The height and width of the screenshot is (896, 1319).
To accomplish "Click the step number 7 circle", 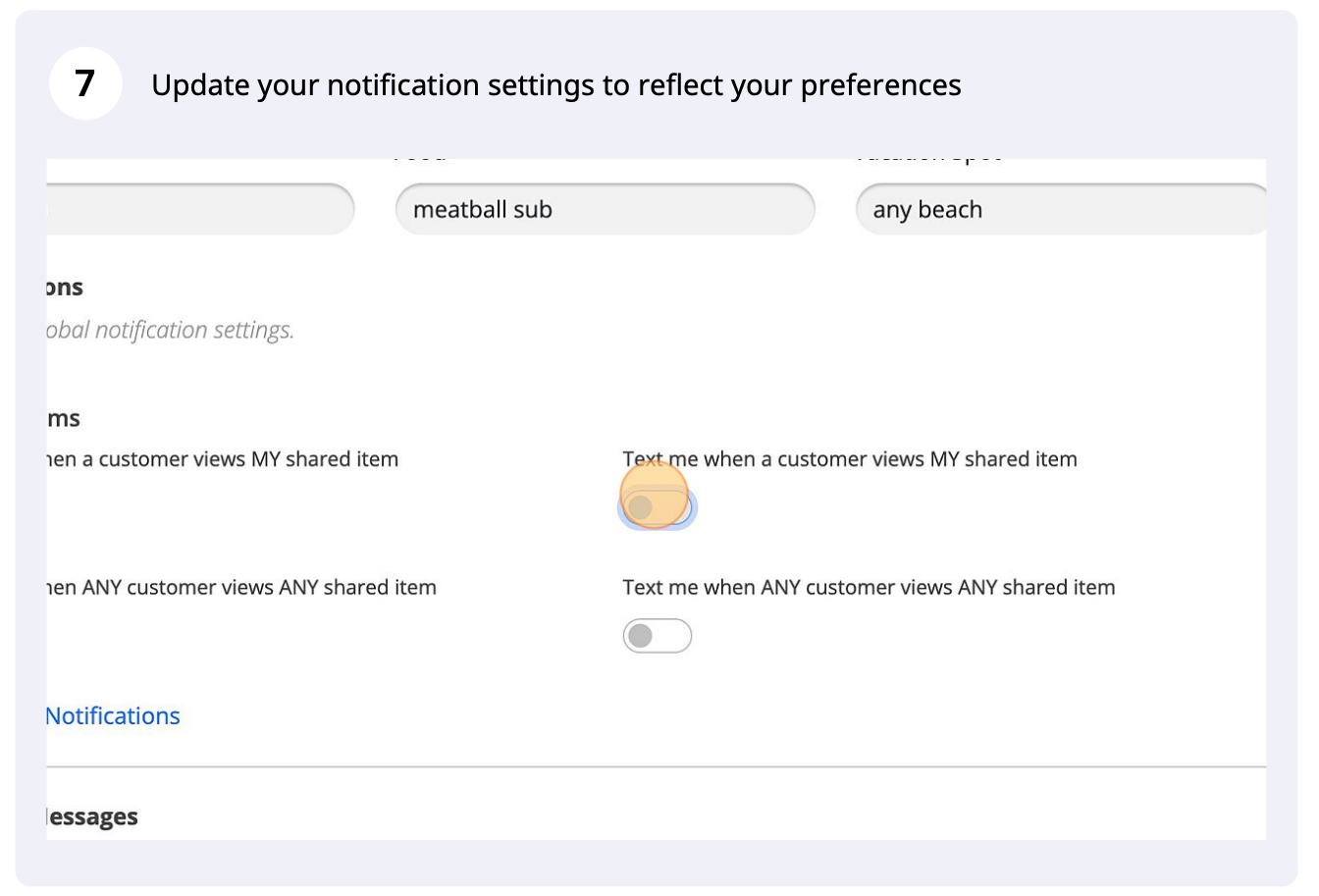I will (x=85, y=83).
